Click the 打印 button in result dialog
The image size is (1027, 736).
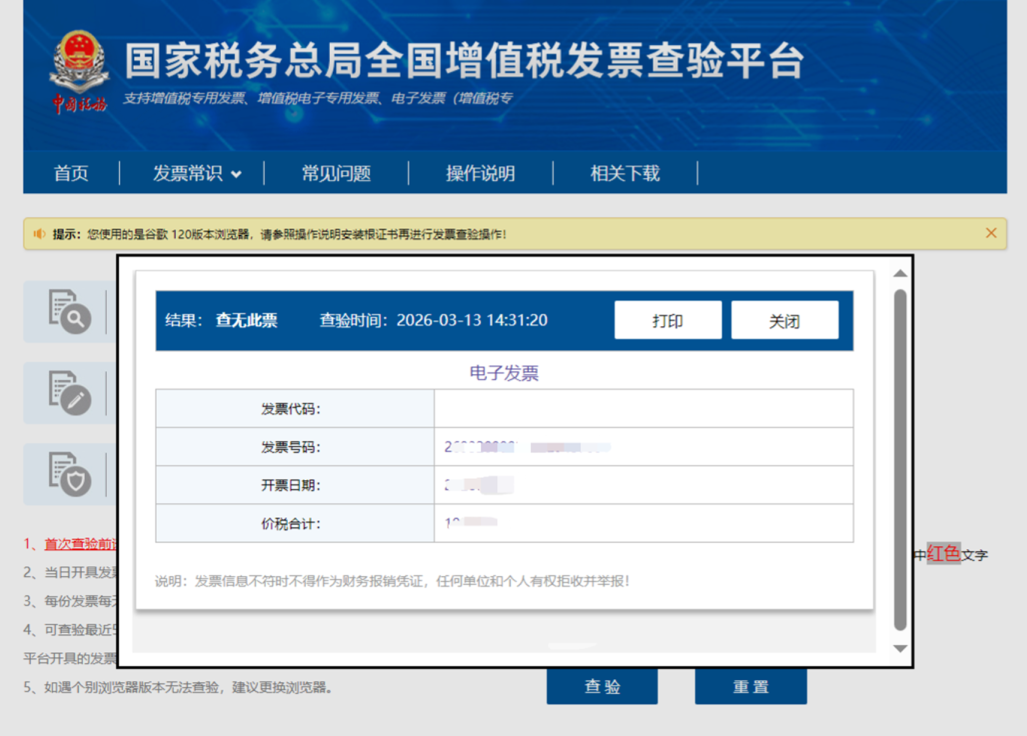tap(668, 320)
